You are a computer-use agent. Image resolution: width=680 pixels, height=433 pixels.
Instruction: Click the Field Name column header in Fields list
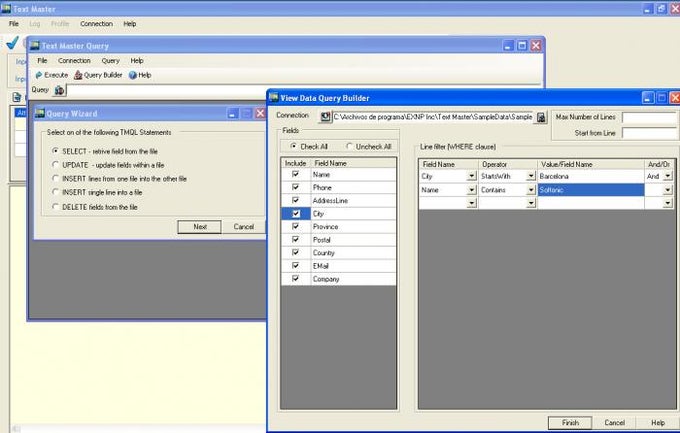pyautogui.click(x=353, y=163)
